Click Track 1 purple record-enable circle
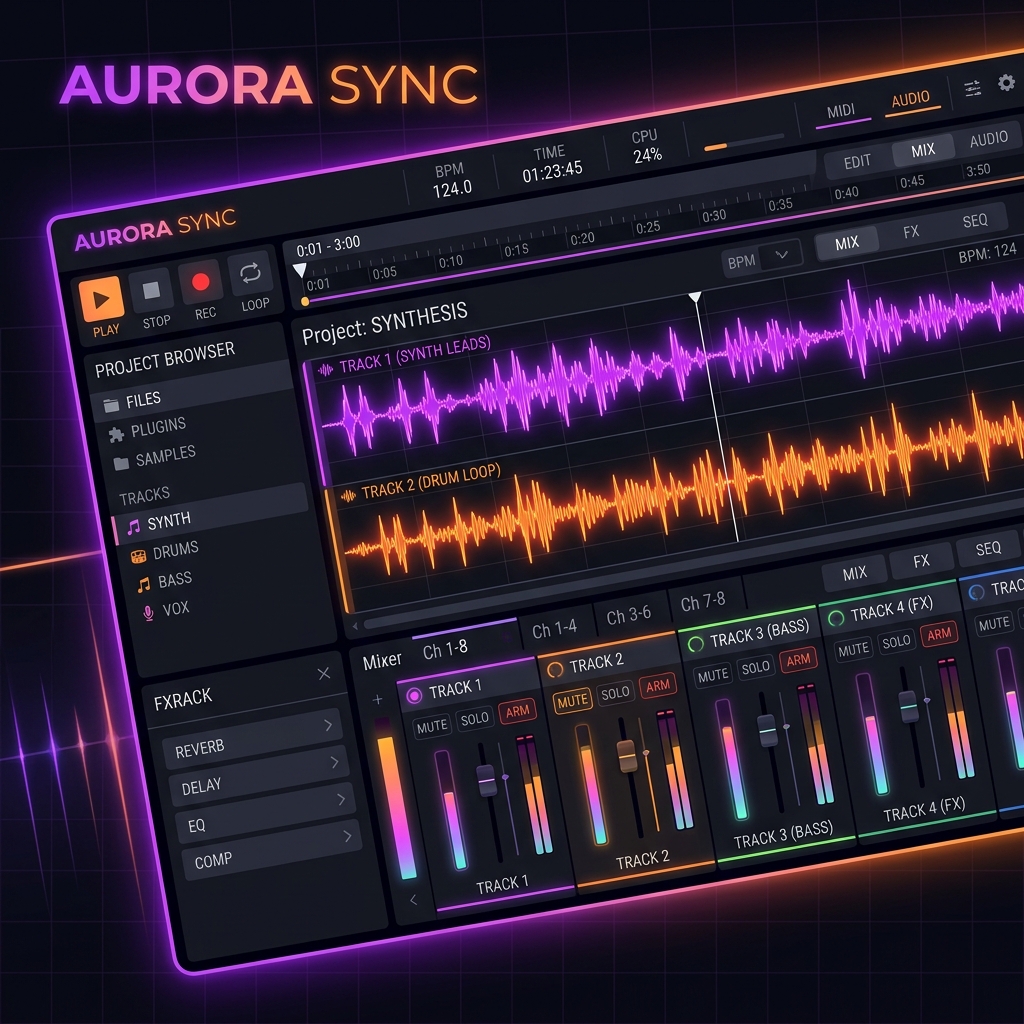 414,696
